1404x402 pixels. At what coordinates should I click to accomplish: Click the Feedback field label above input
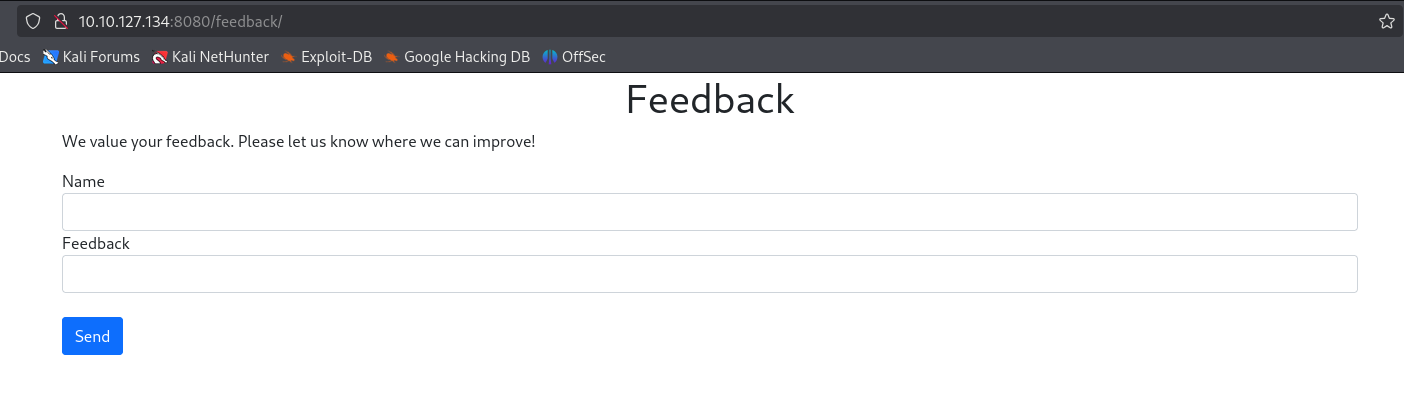(96, 243)
